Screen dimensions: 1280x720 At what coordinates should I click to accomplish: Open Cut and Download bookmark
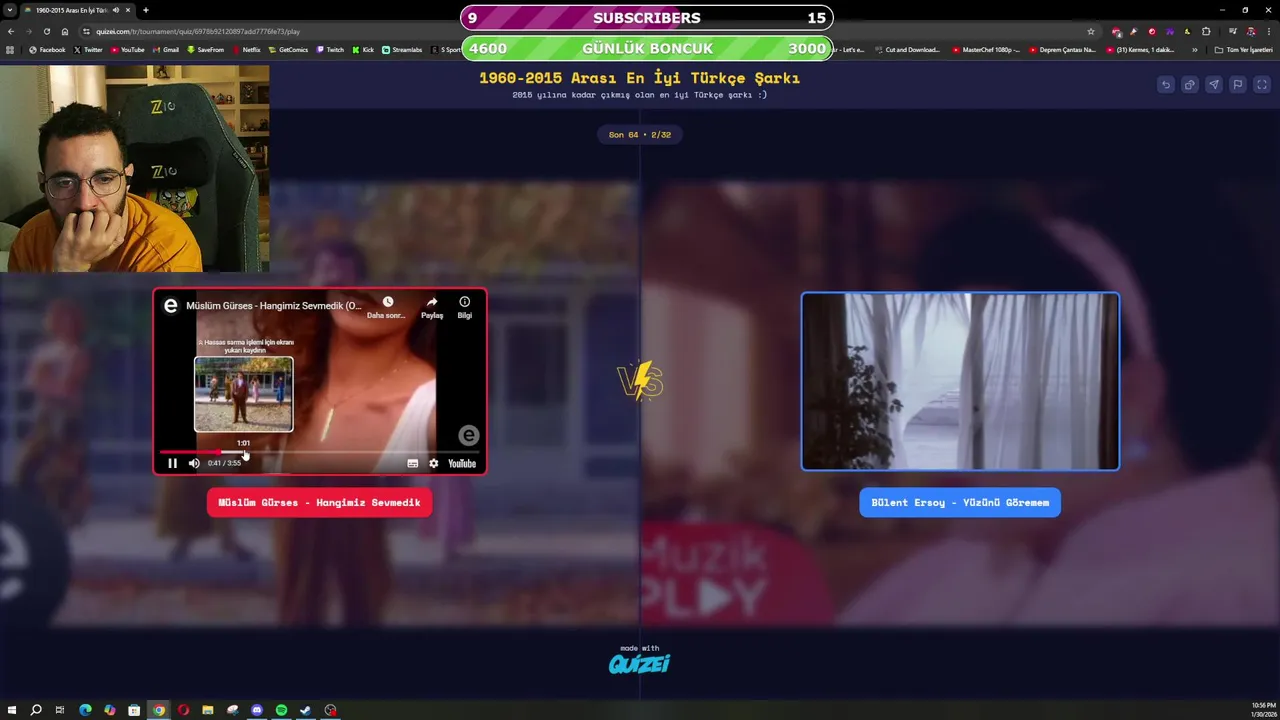[x=907, y=49]
